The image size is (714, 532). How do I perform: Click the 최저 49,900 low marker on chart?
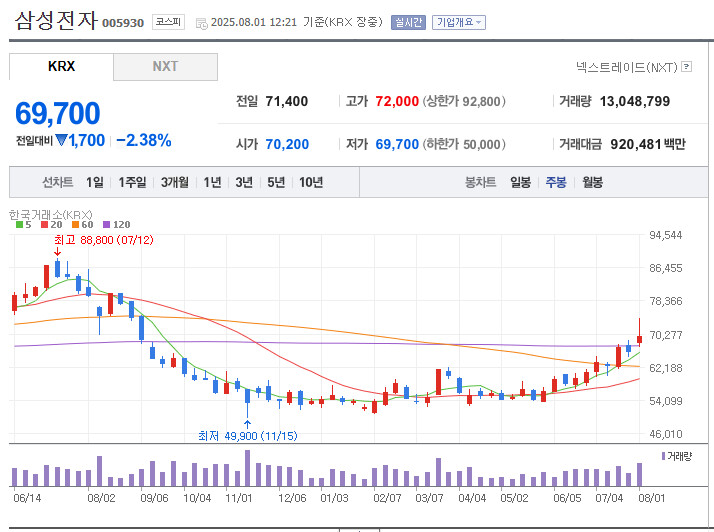pos(247,435)
